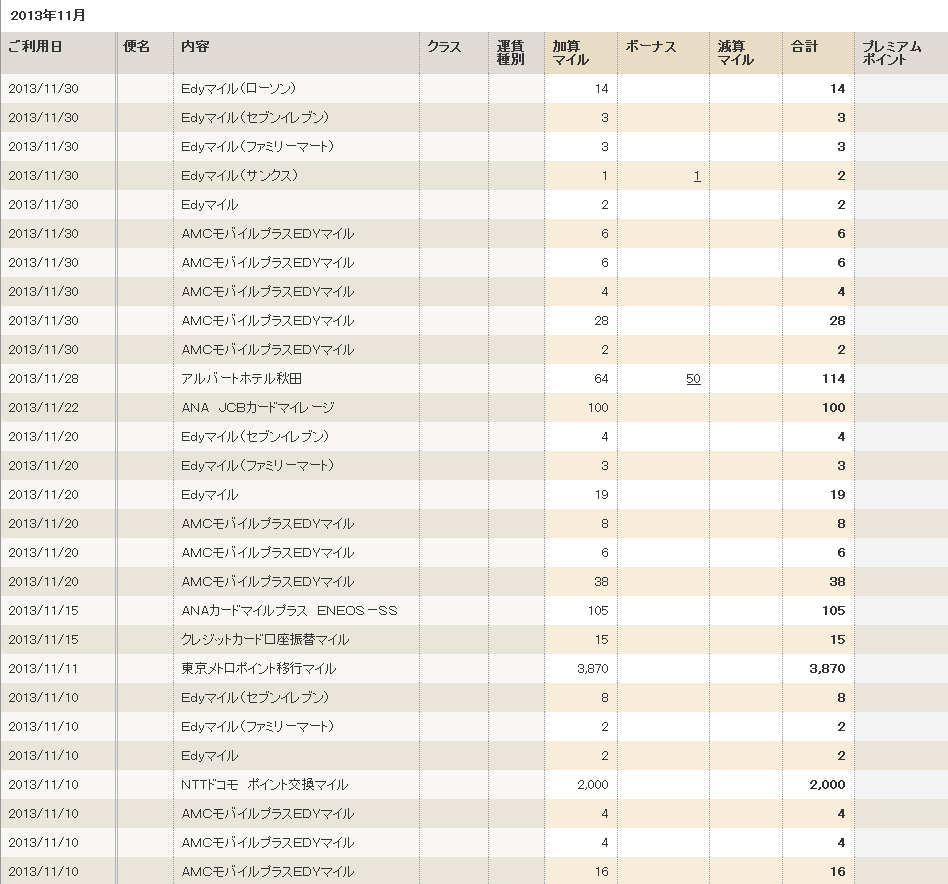Image resolution: width=948 pixels, height=884 pixels.
Task: Select Edyマイル(ファミリーマート) dated 2013/11/30
Action: point(257,147)
